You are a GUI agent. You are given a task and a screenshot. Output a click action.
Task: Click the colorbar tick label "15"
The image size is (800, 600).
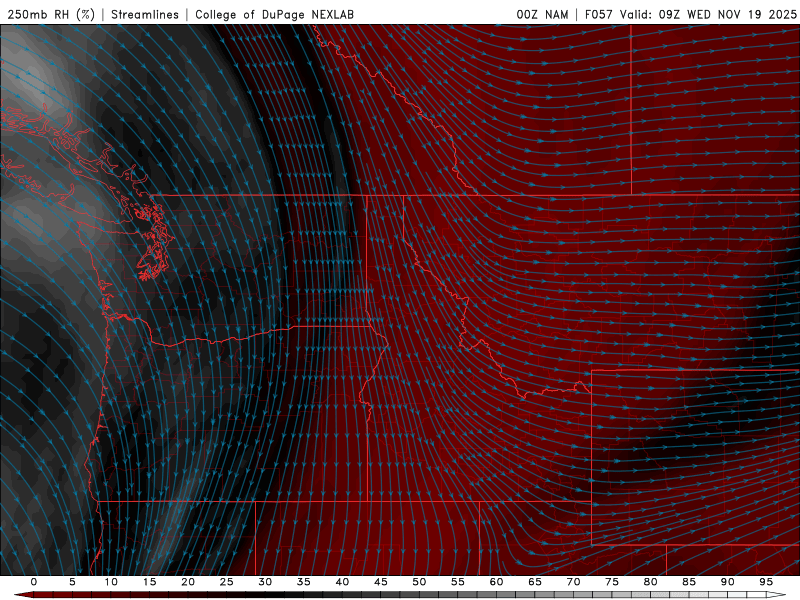tap(149, 582)
